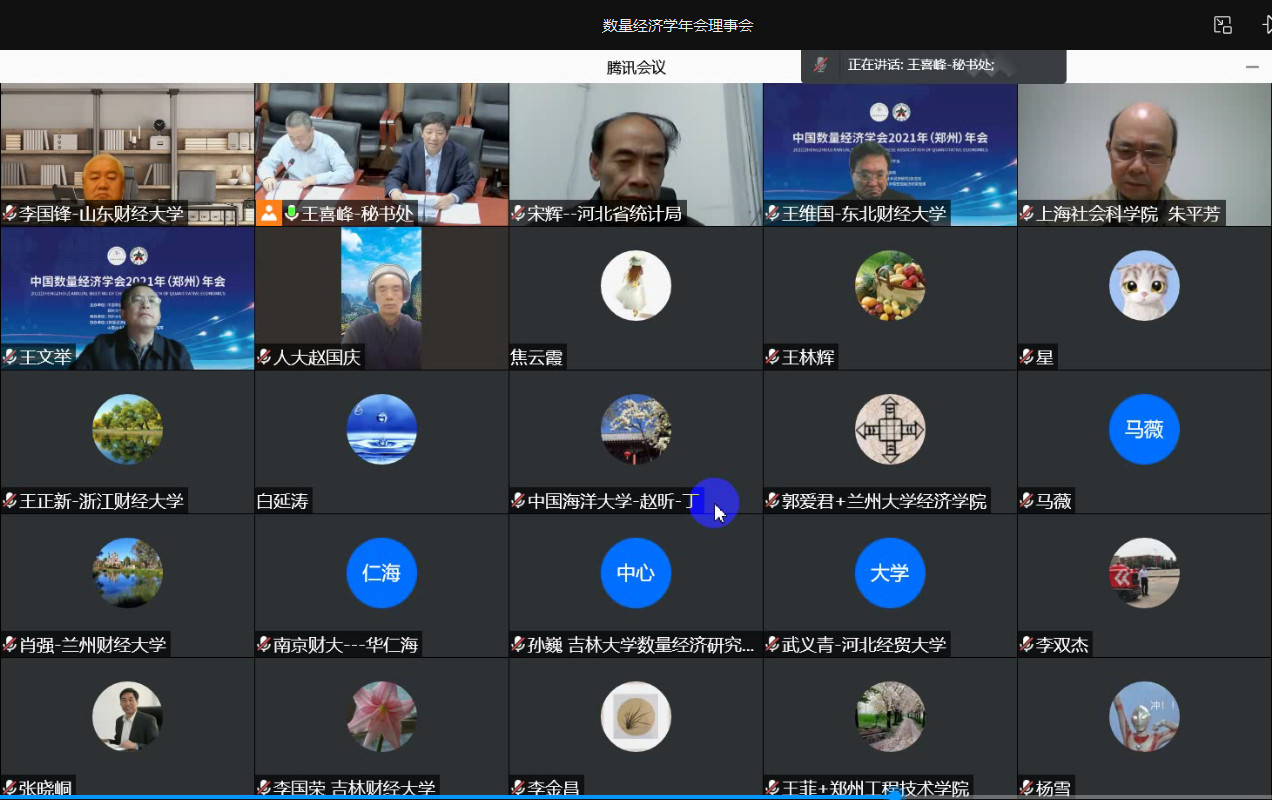Toggle mic indicator beside 李双杰's name
This screenshot has height=800, width=1272.
[x=1026, y=645]
